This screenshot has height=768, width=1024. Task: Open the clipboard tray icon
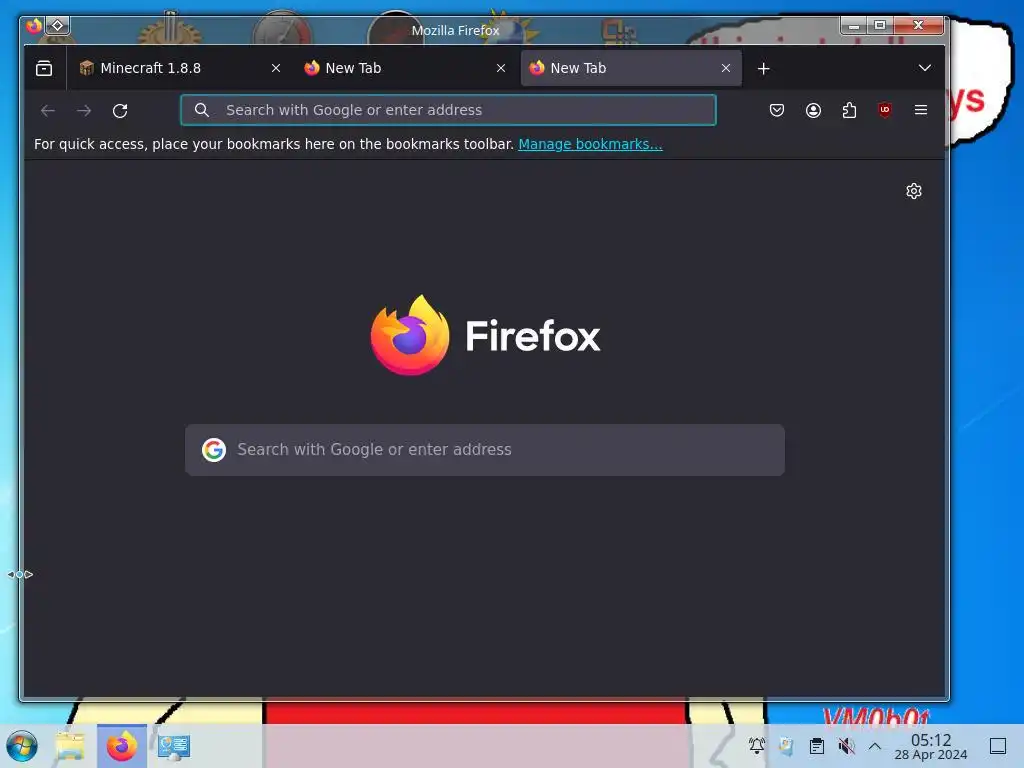[816, 745]
